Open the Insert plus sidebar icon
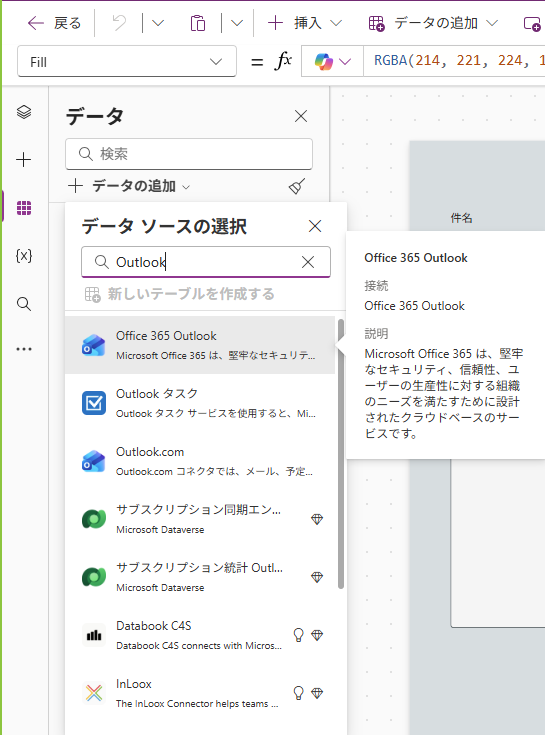This screenshot has height=735, width=545. point(24,160)
